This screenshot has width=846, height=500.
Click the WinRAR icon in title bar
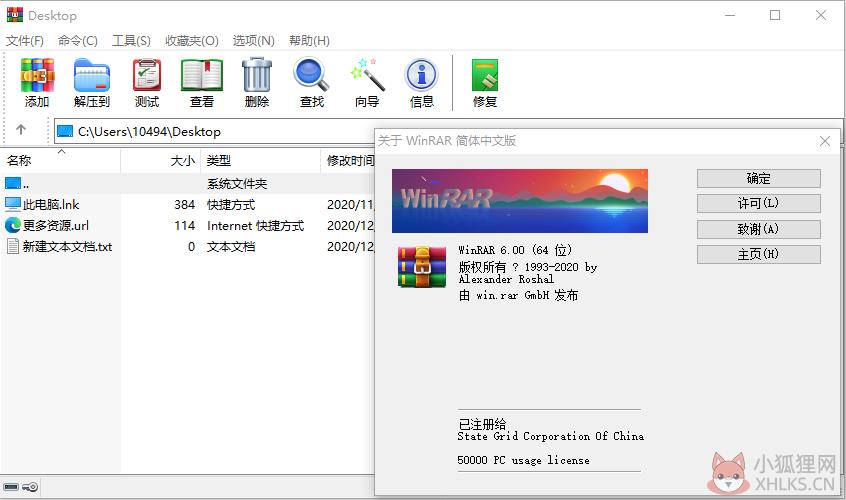[x=15, y=15]
